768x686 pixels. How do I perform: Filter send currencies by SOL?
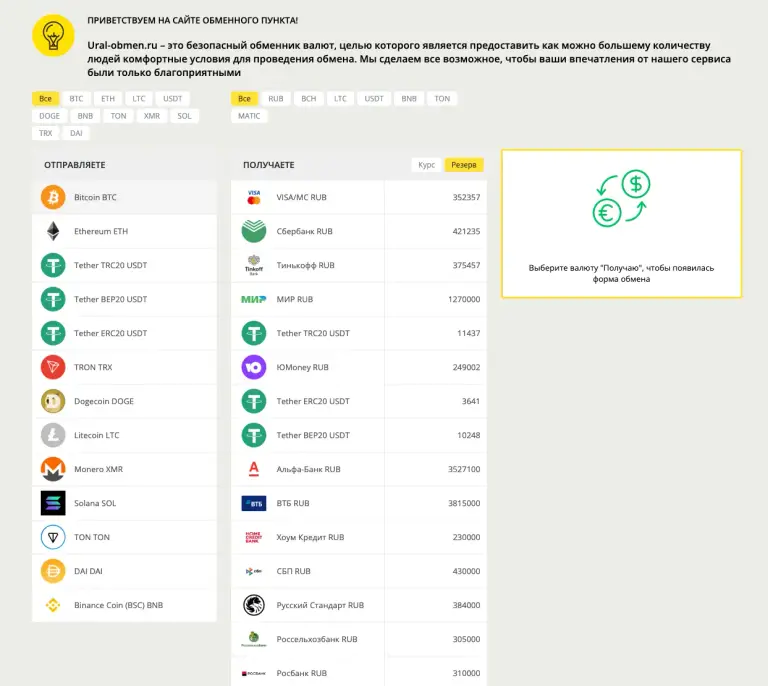coord(184,116)
